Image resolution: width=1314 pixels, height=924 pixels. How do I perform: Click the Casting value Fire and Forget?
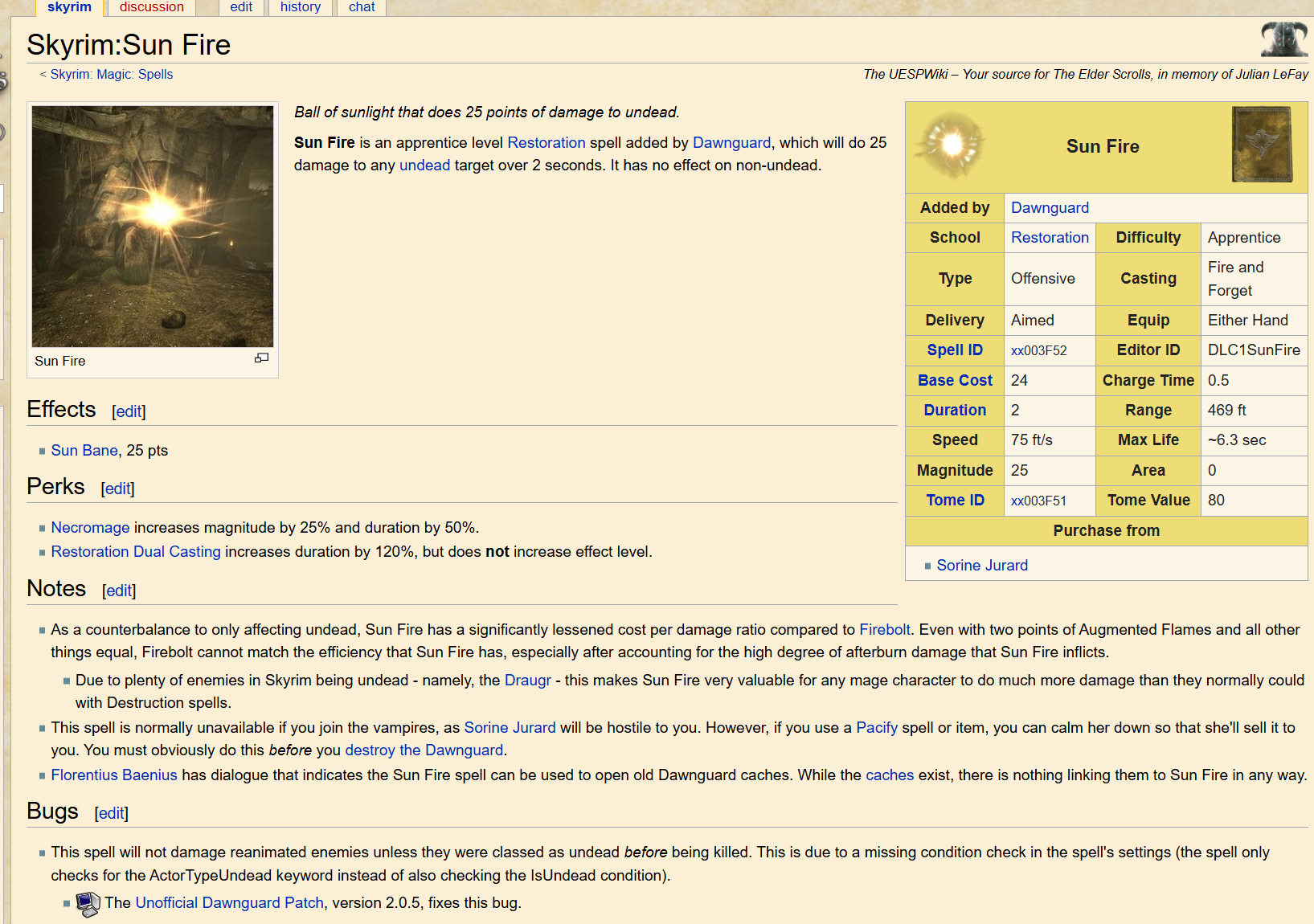(x=1236, y=279)
